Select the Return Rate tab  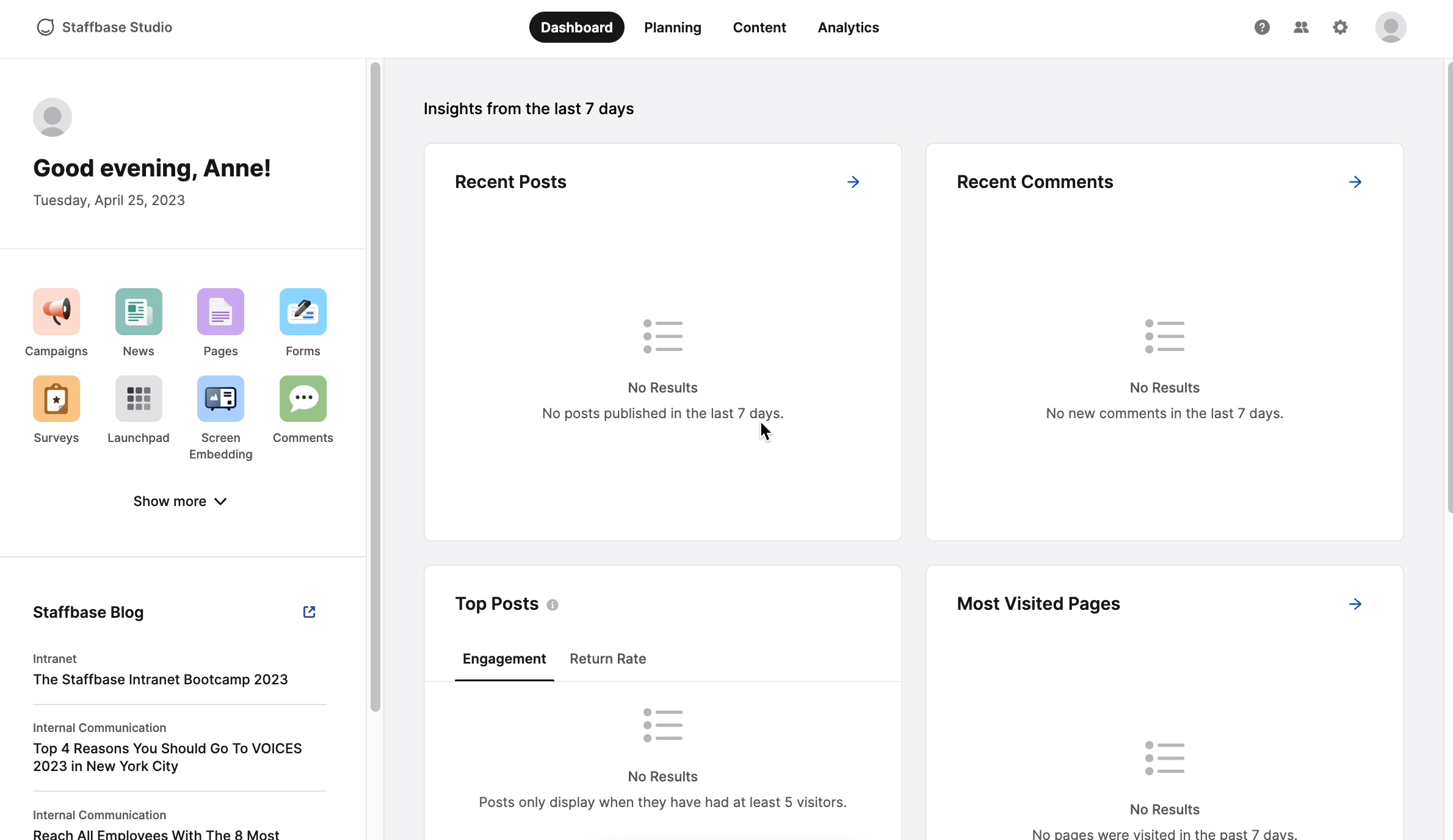pos(608,659)
